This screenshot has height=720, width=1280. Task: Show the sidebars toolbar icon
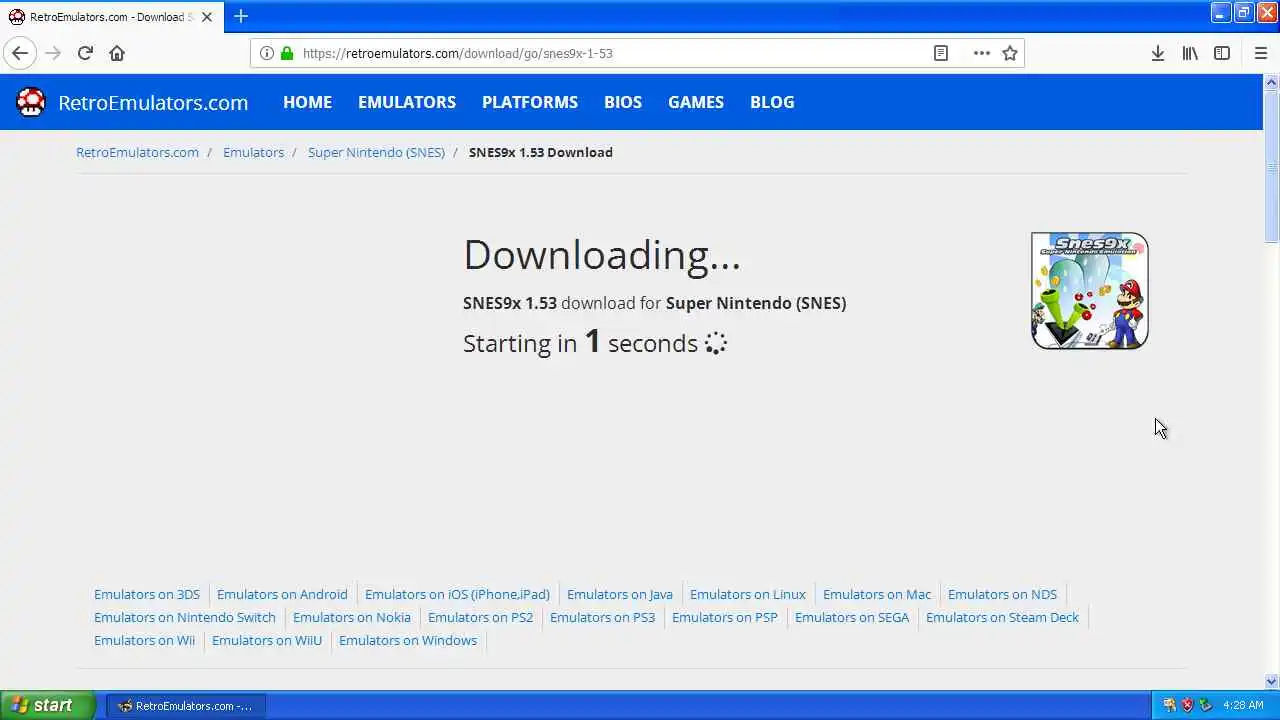[1222, 53]
